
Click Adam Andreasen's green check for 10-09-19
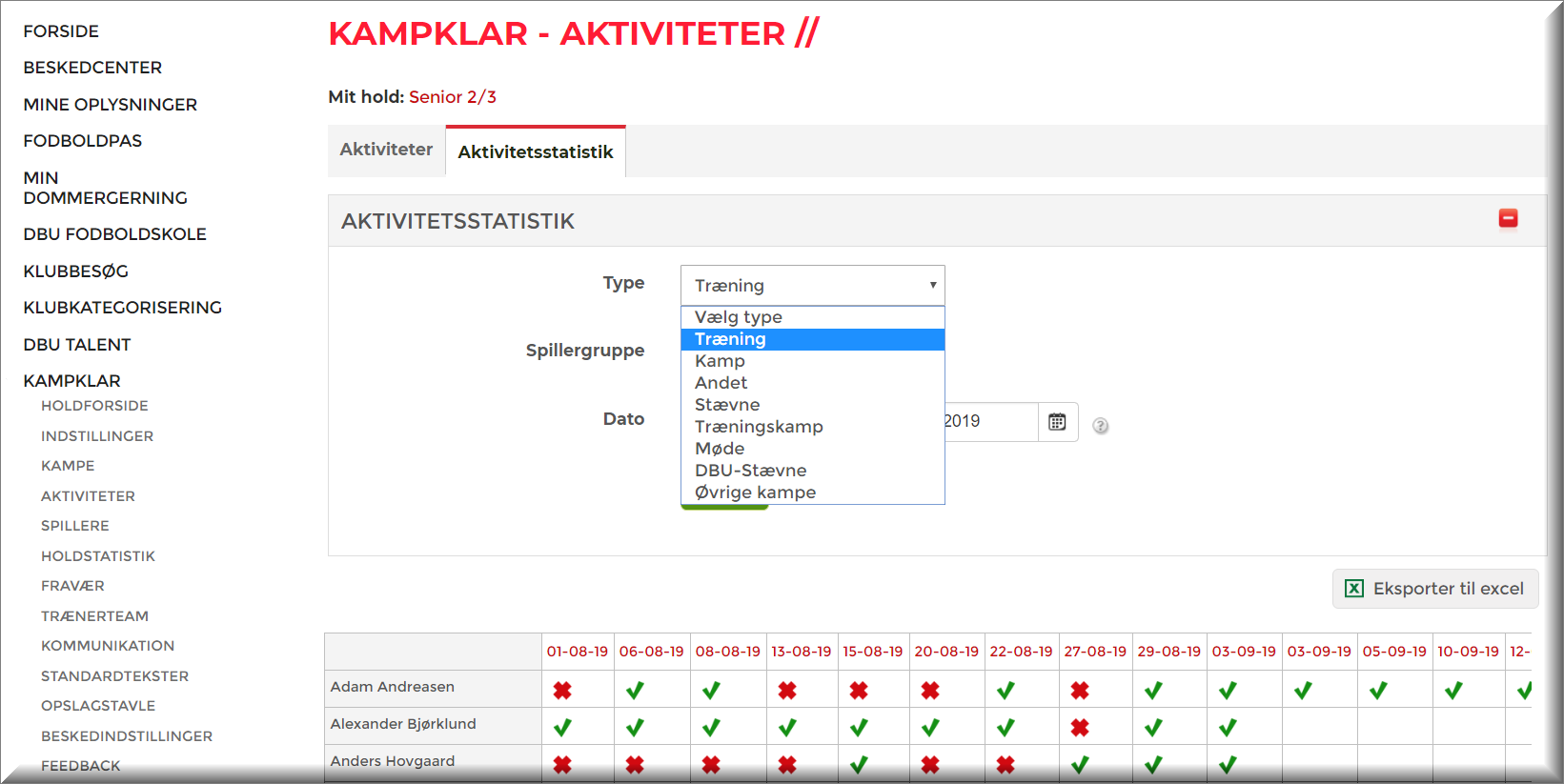1453,691
